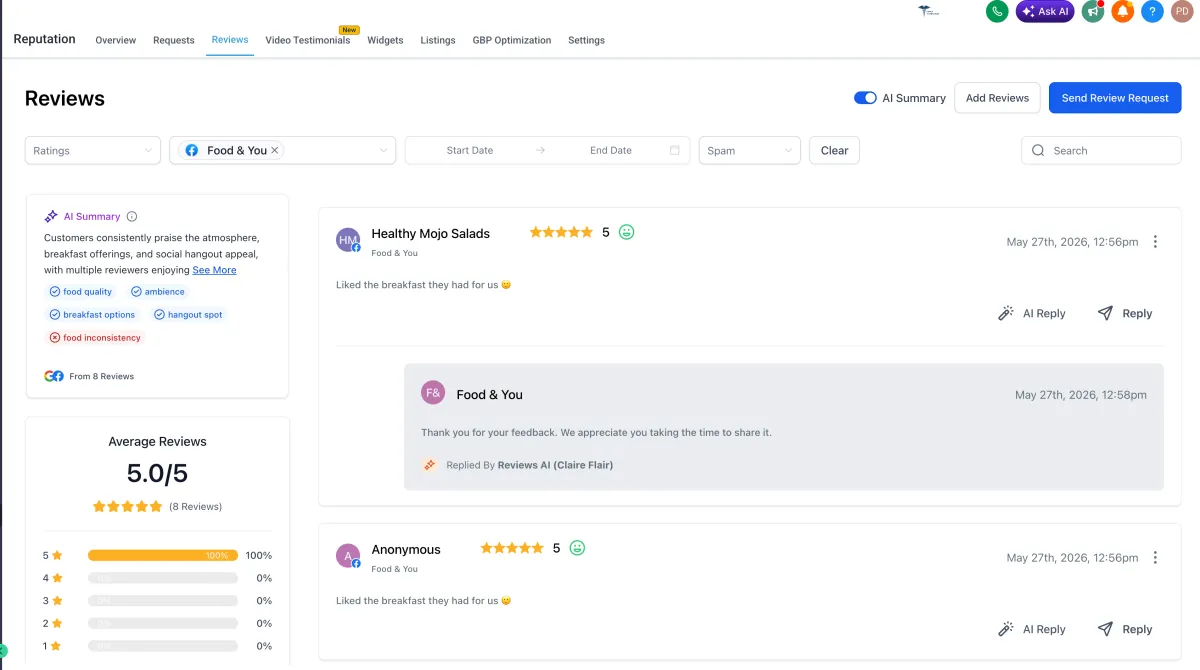Select the food quality tag
The image size is (1200, 670).
point(81,292)
